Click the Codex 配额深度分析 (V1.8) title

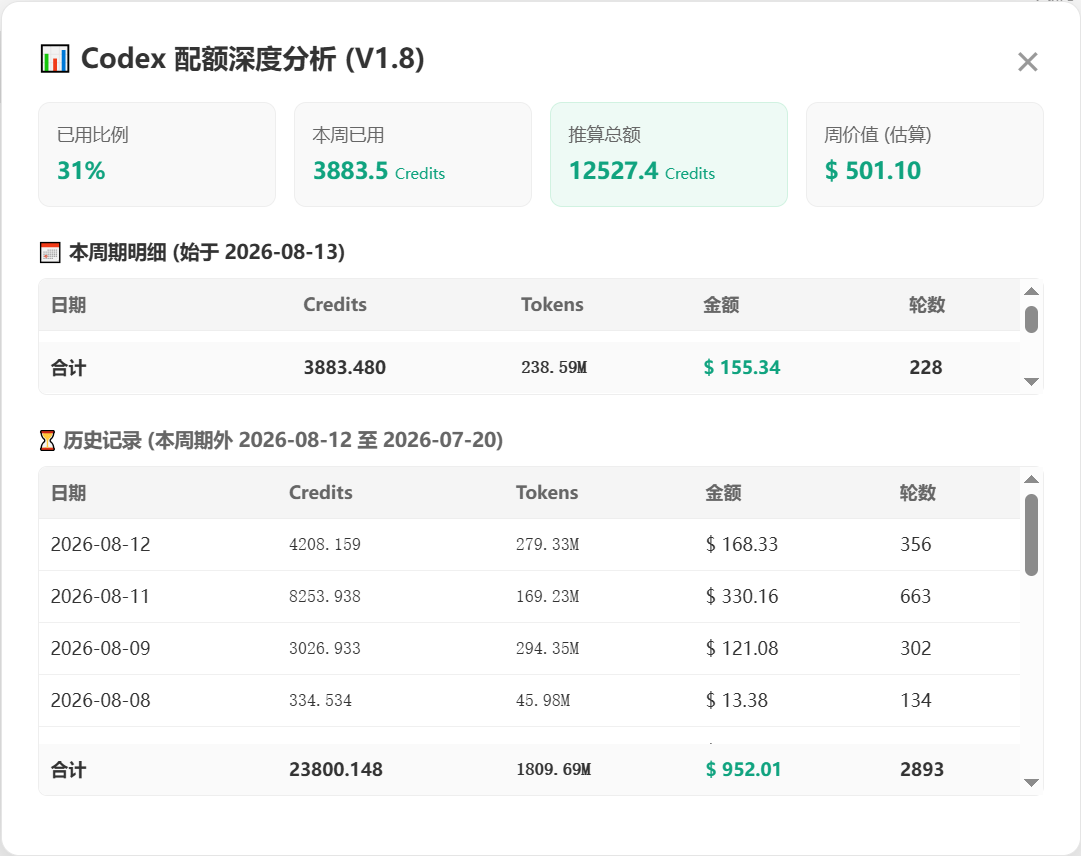[x=252, y=59]
